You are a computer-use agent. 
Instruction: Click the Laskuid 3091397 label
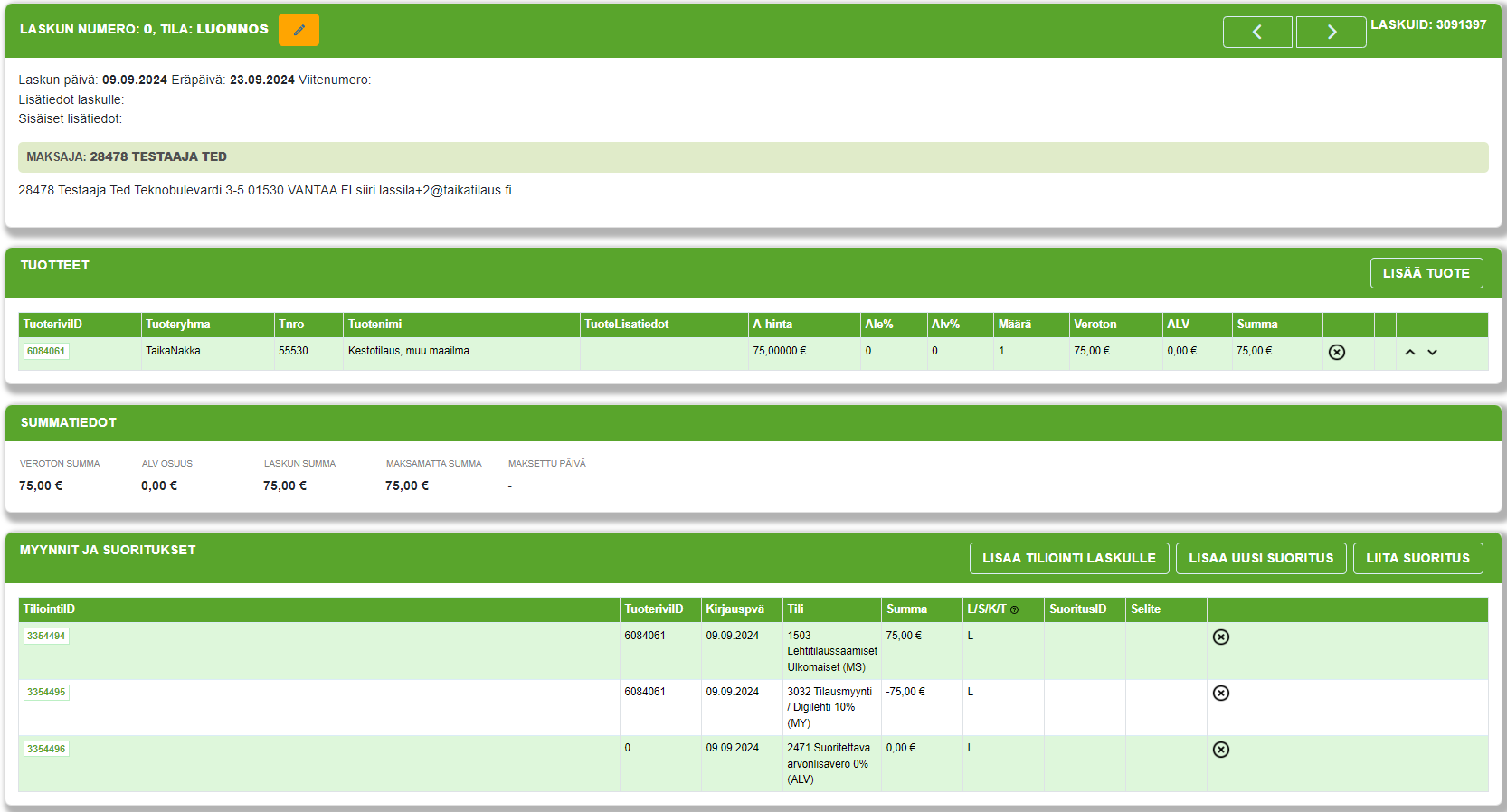click(x=1428, y=25)
